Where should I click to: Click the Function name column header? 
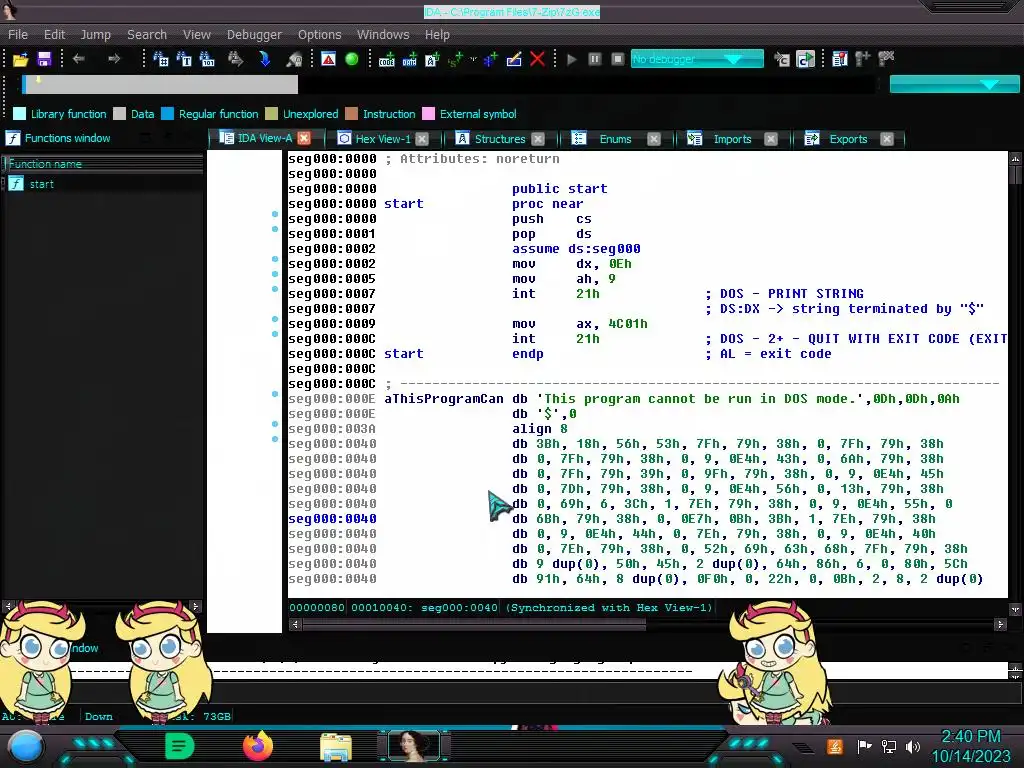pyautogui.click(x=104, y=164)
